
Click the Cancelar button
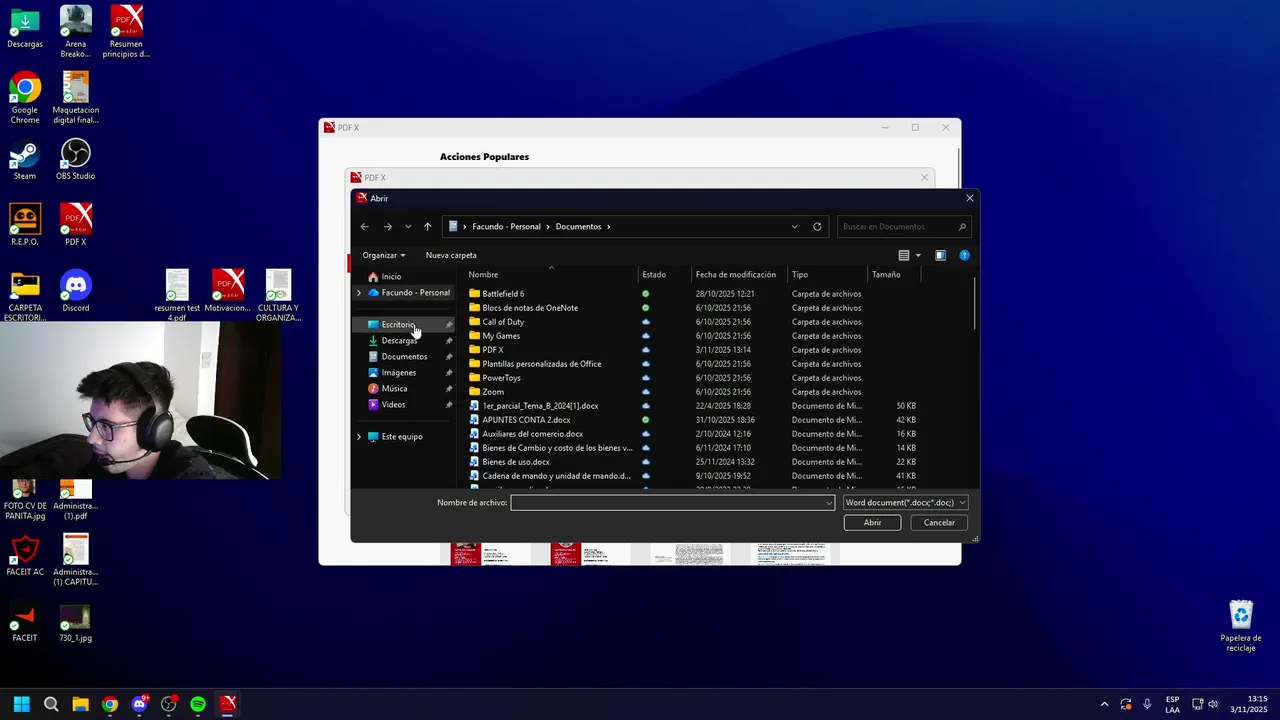(939, 523)
